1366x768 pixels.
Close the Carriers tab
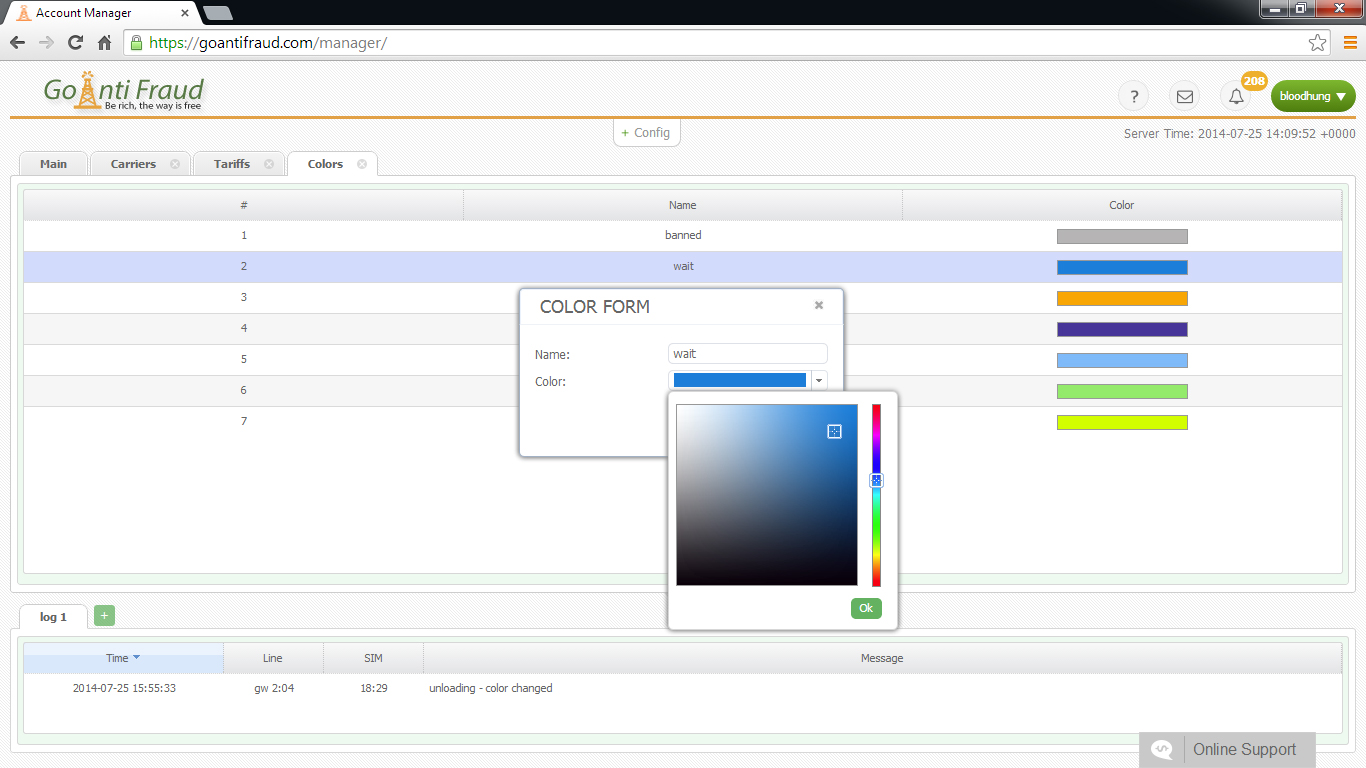click(x=175, y=164)
